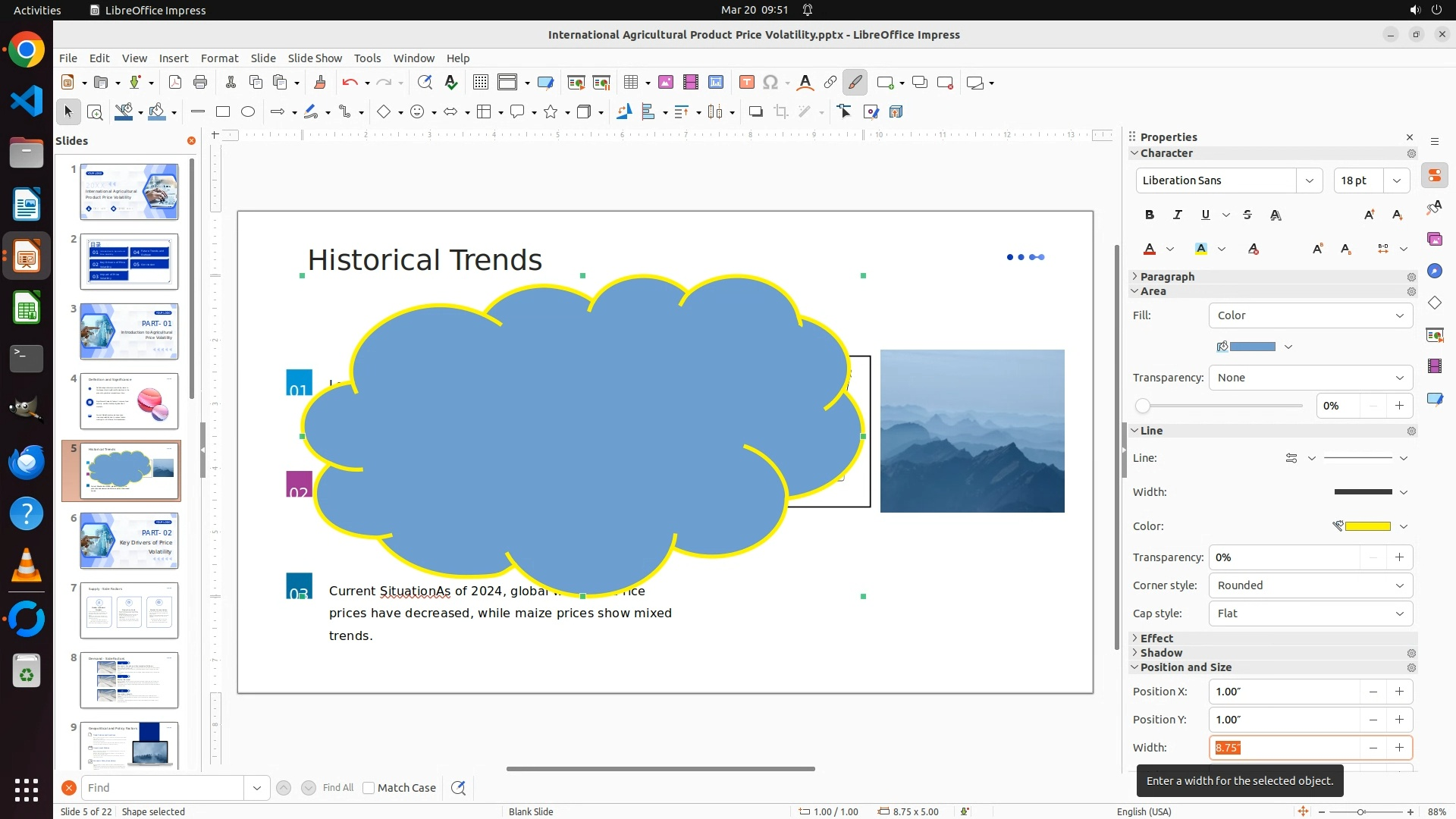Expand the Paragraph section
This screenshot has width=1456, height=819.
1167,277
